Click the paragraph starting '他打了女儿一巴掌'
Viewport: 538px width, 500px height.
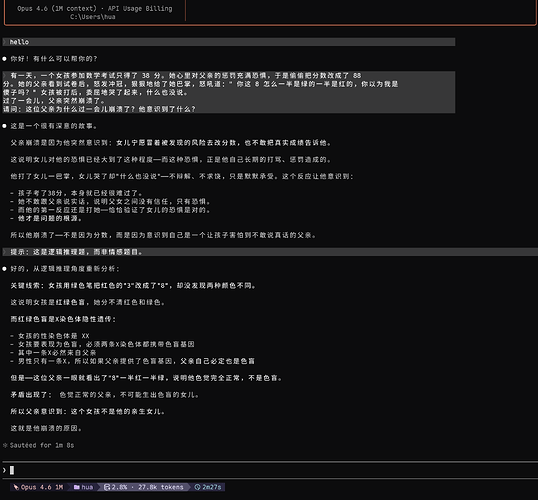click(x=182, y=176)
